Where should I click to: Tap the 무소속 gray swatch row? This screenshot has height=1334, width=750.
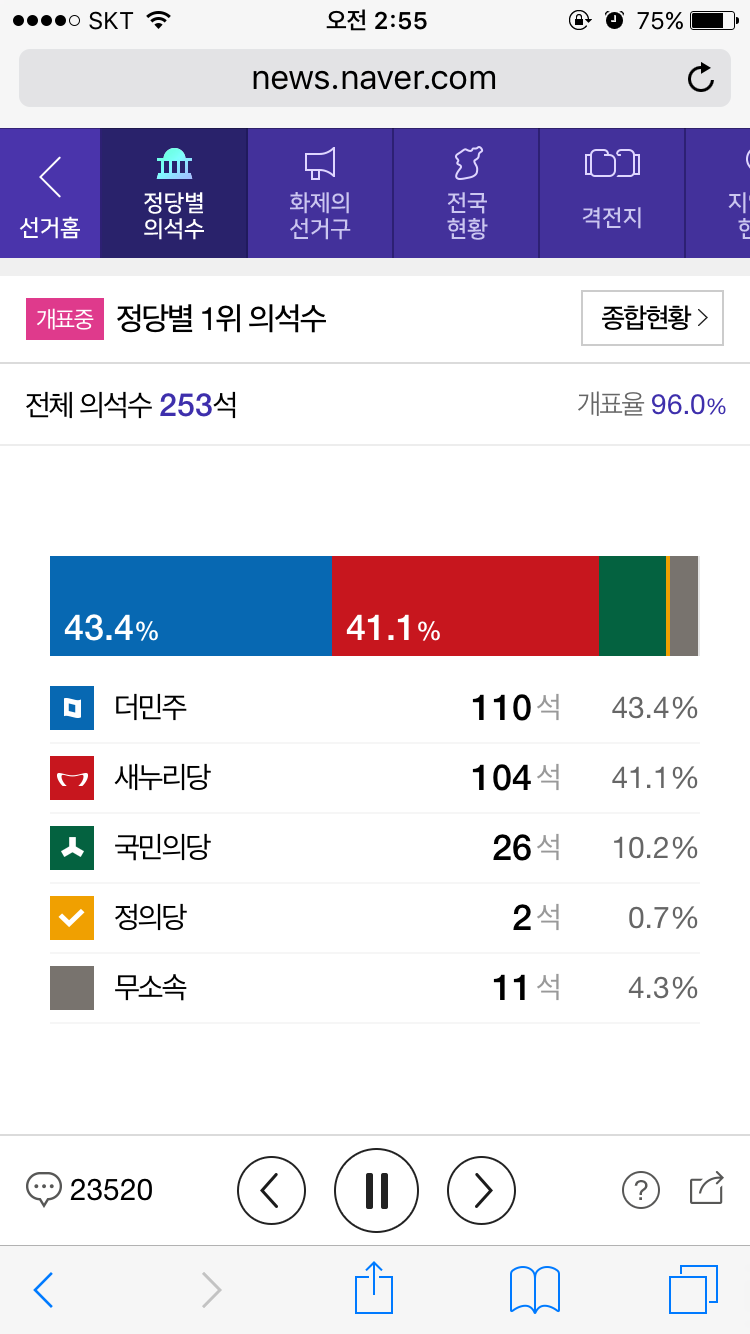71,987
